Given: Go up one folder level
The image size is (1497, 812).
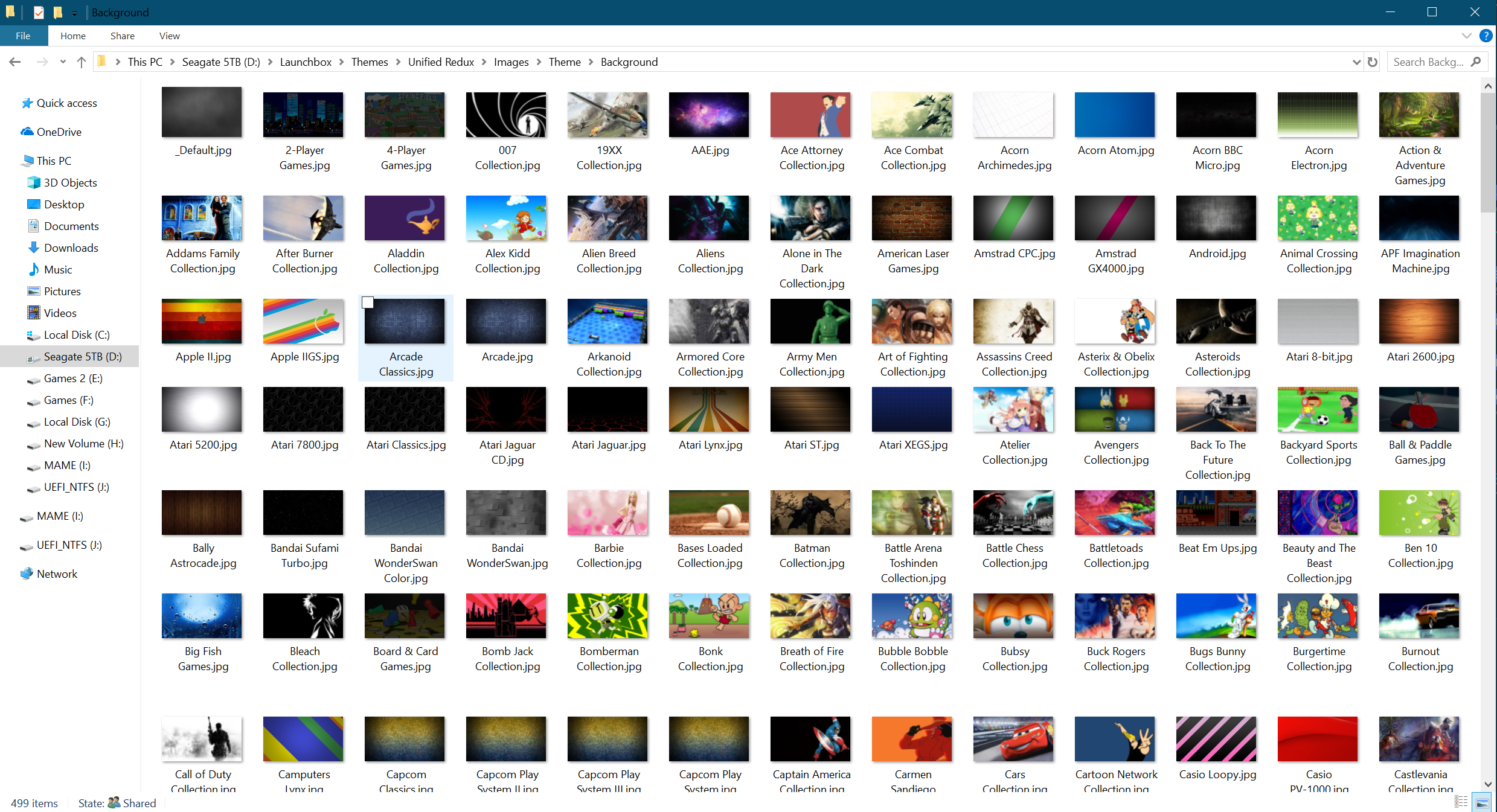Looking at the screenshot, I should 82,62.
